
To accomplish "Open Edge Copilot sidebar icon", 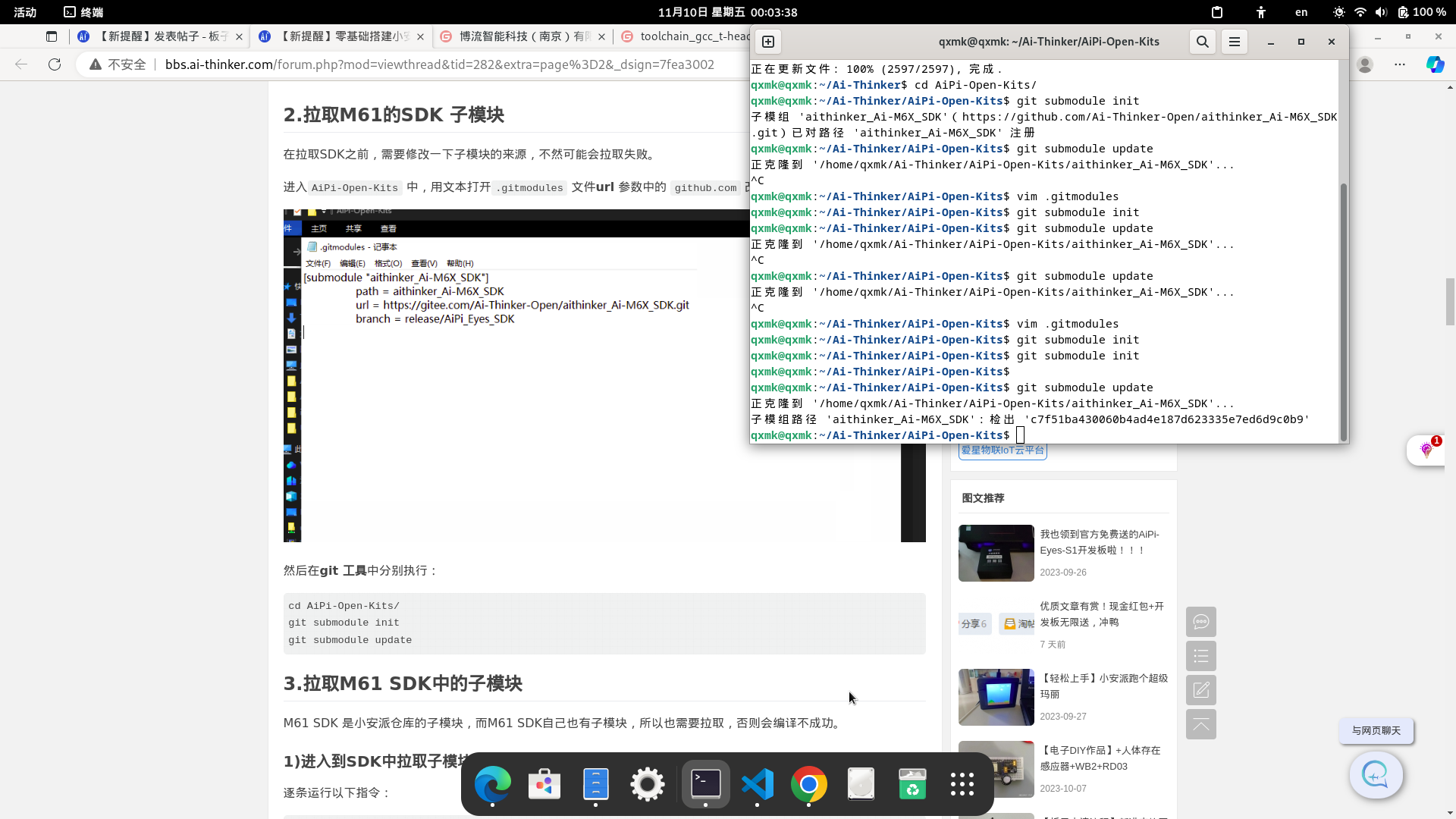I will (x=1436, y=64).
